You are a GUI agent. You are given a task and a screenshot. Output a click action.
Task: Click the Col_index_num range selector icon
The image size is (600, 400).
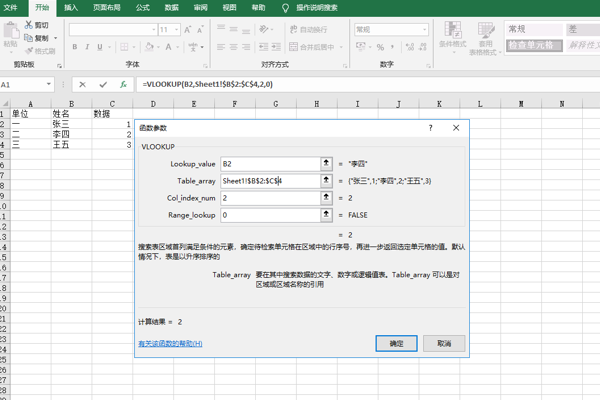[x=326, y=198]
